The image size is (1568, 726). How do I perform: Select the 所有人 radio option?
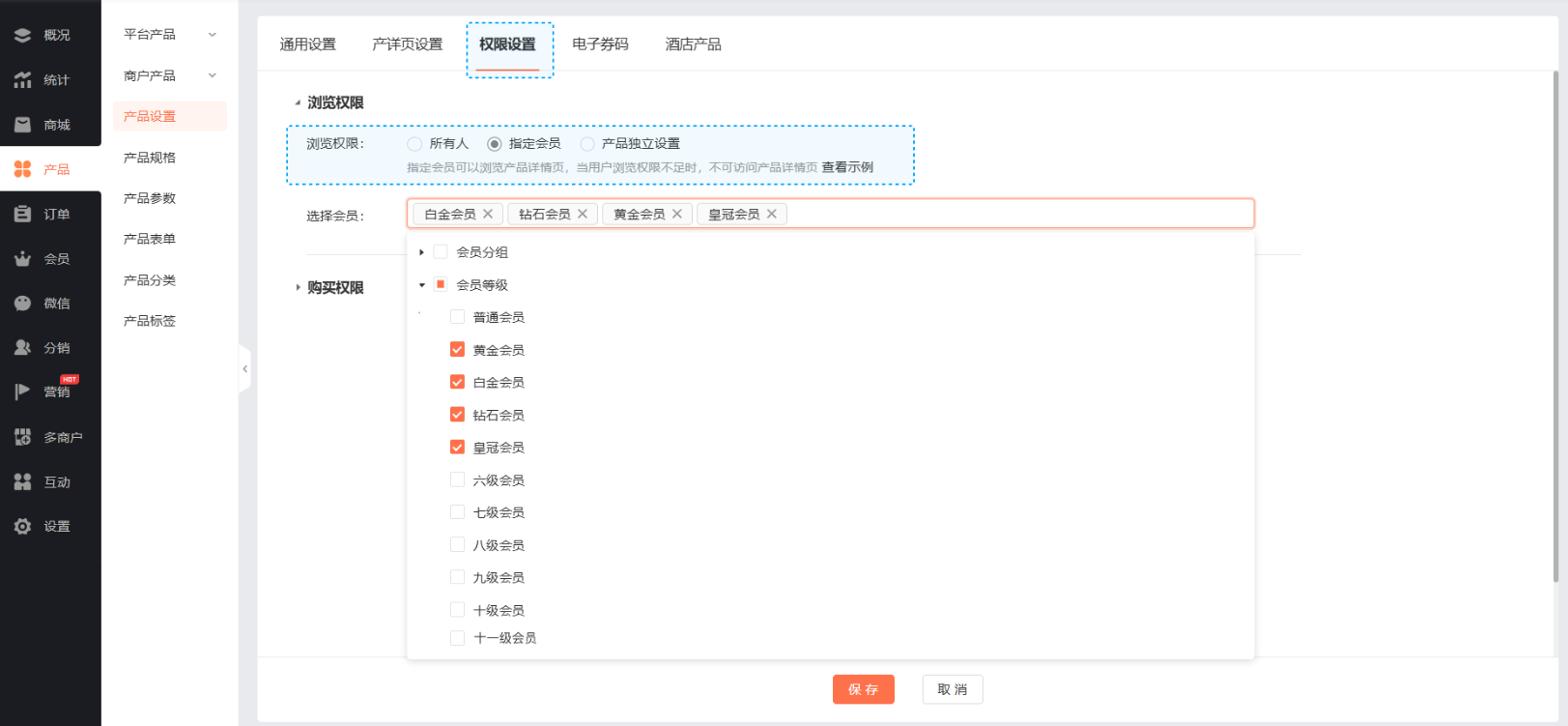[414, 144]
